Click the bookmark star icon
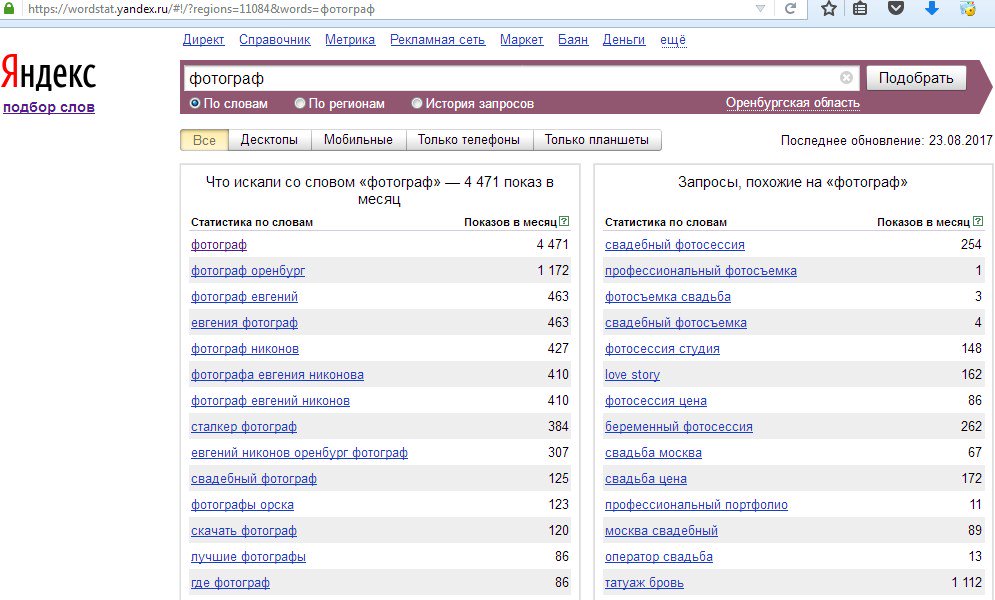 tap(829, 8)
